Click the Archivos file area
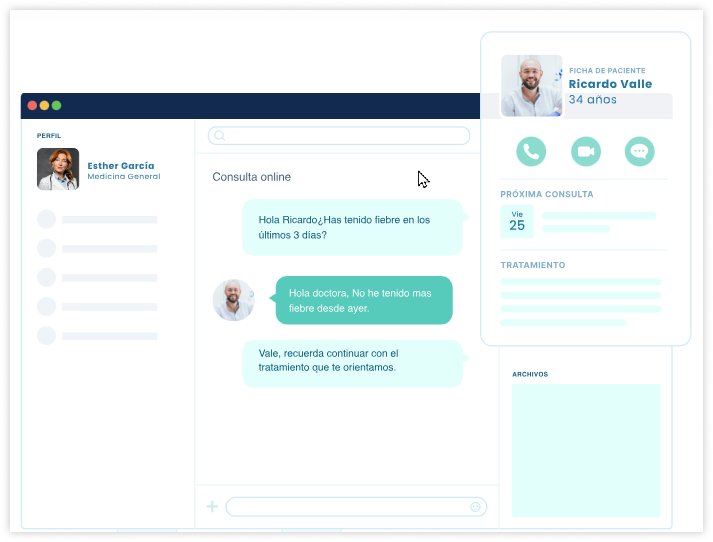 (x=586, y=450)
